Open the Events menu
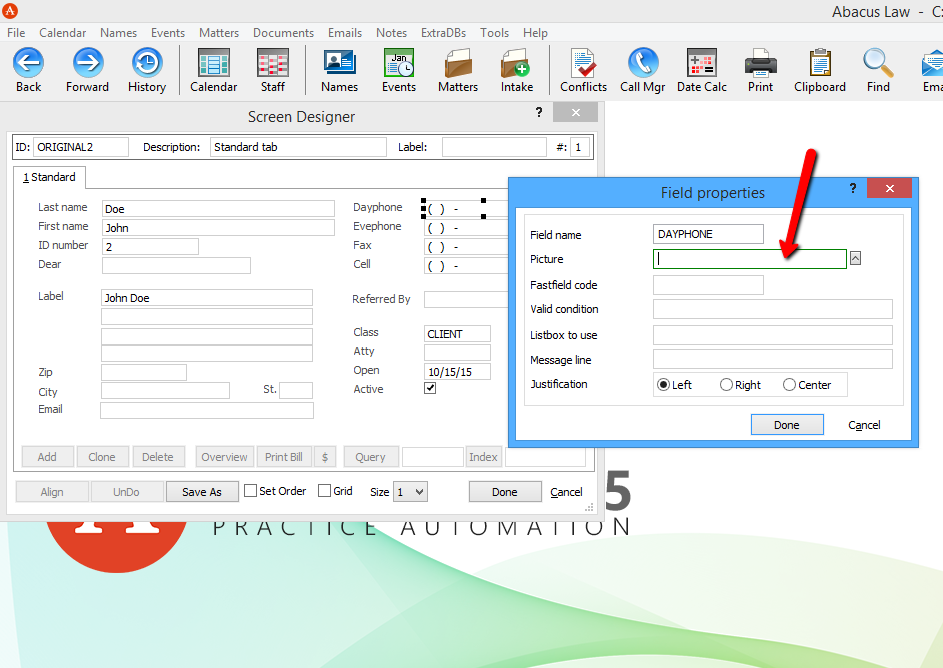This screenshot has width=943, height=668. coord(168,33)
